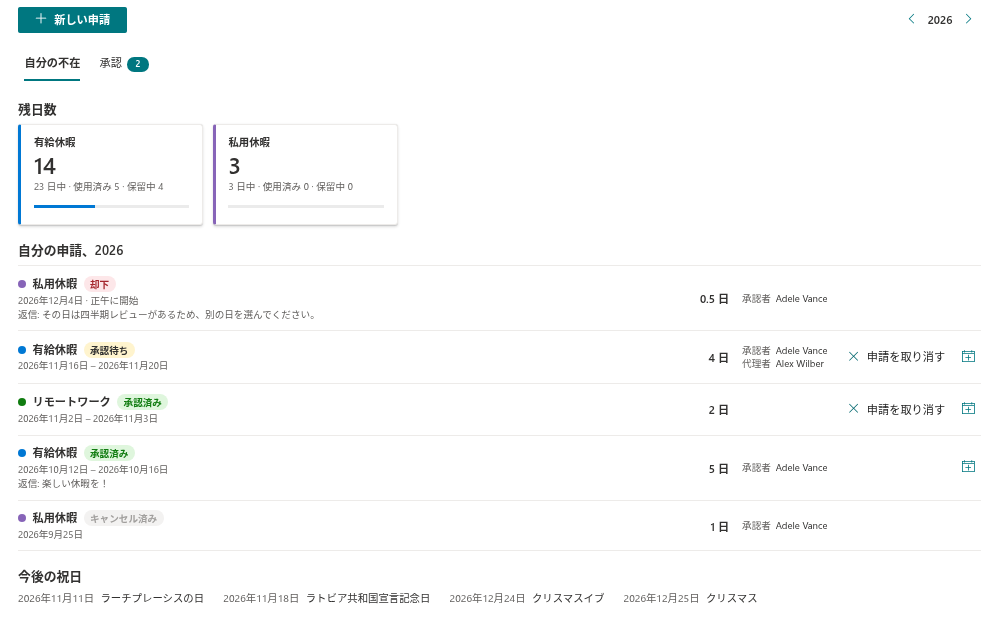The width and height of the screenshot is (997, 626).
Task: Click X icon for 有給休暇 承認待ち request
Action: [853, 357]
